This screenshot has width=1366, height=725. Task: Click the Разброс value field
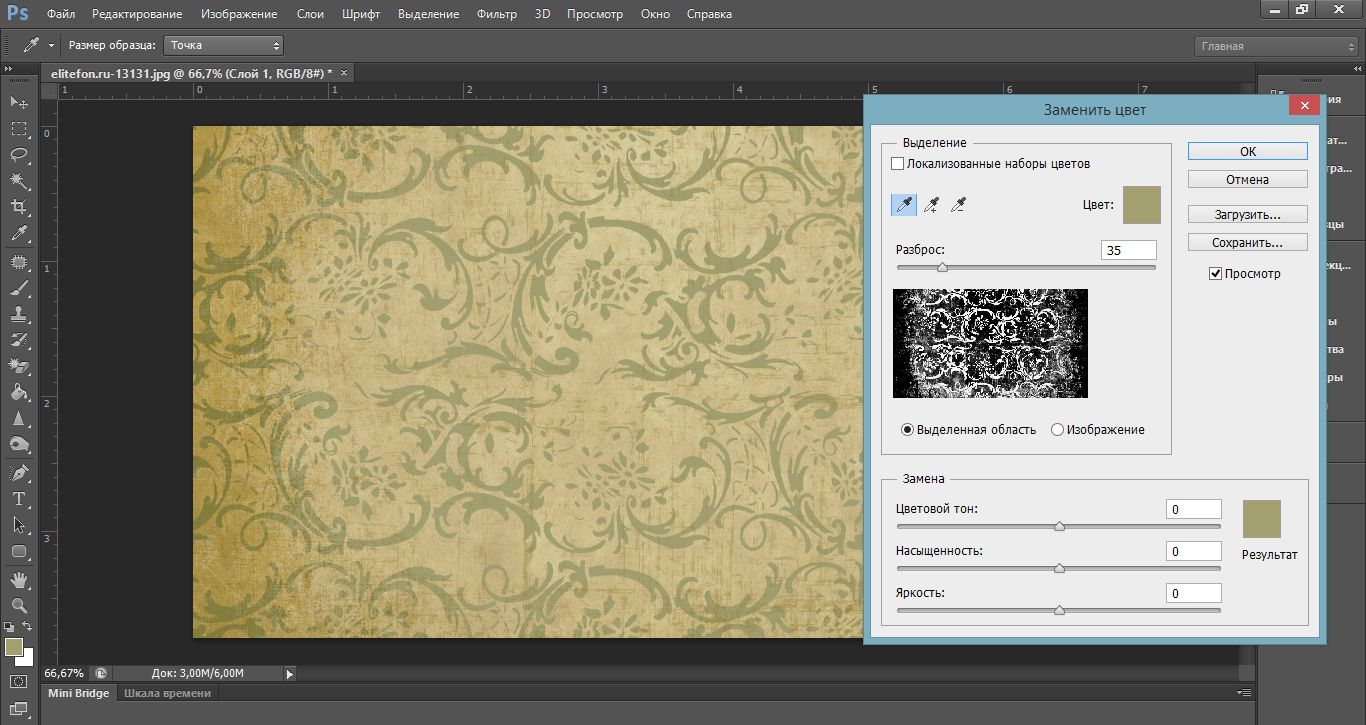click(x=1128, y=250)
